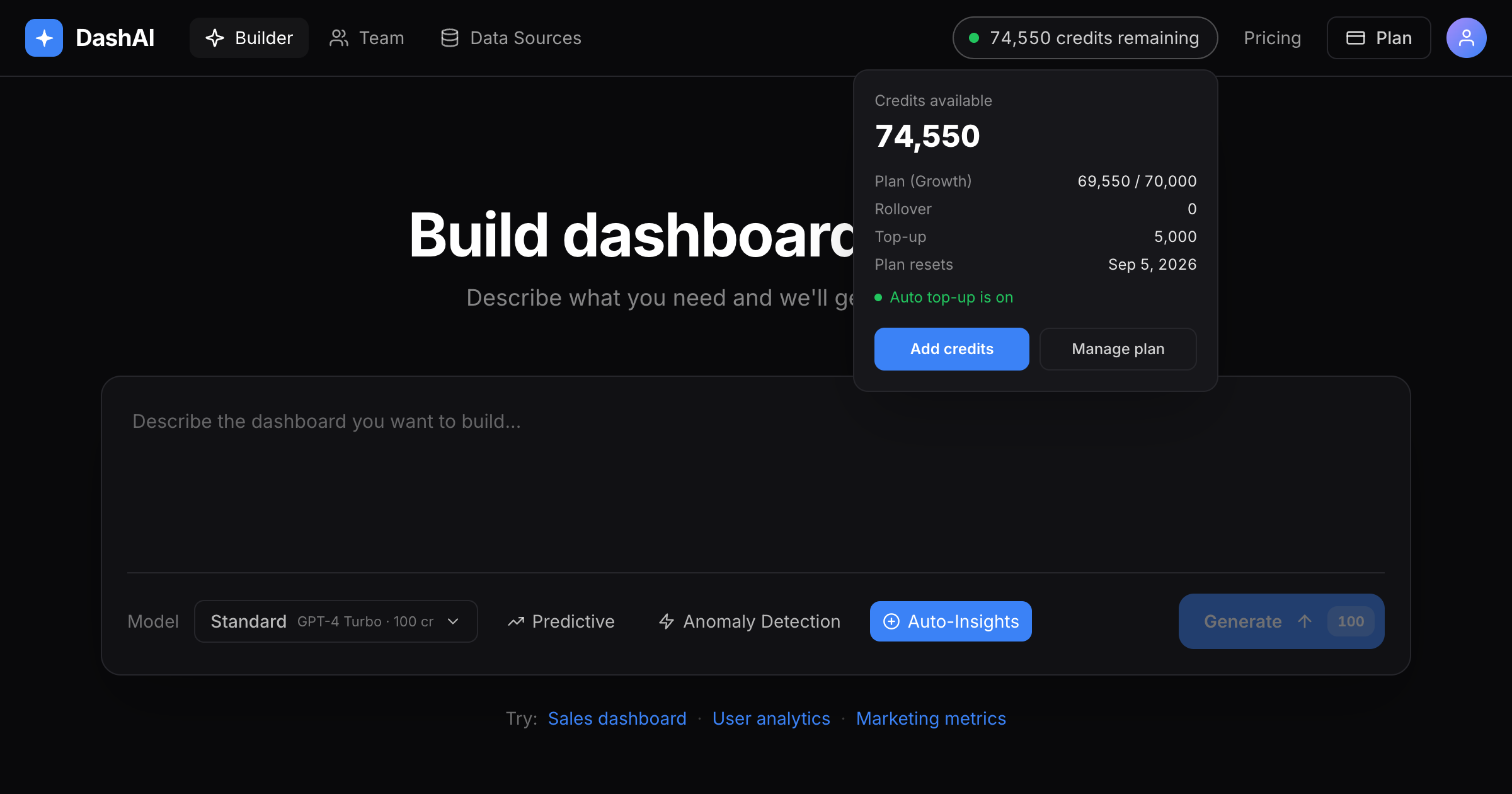
Task: Open the Manage plan button
Action: coord(1118,349)
